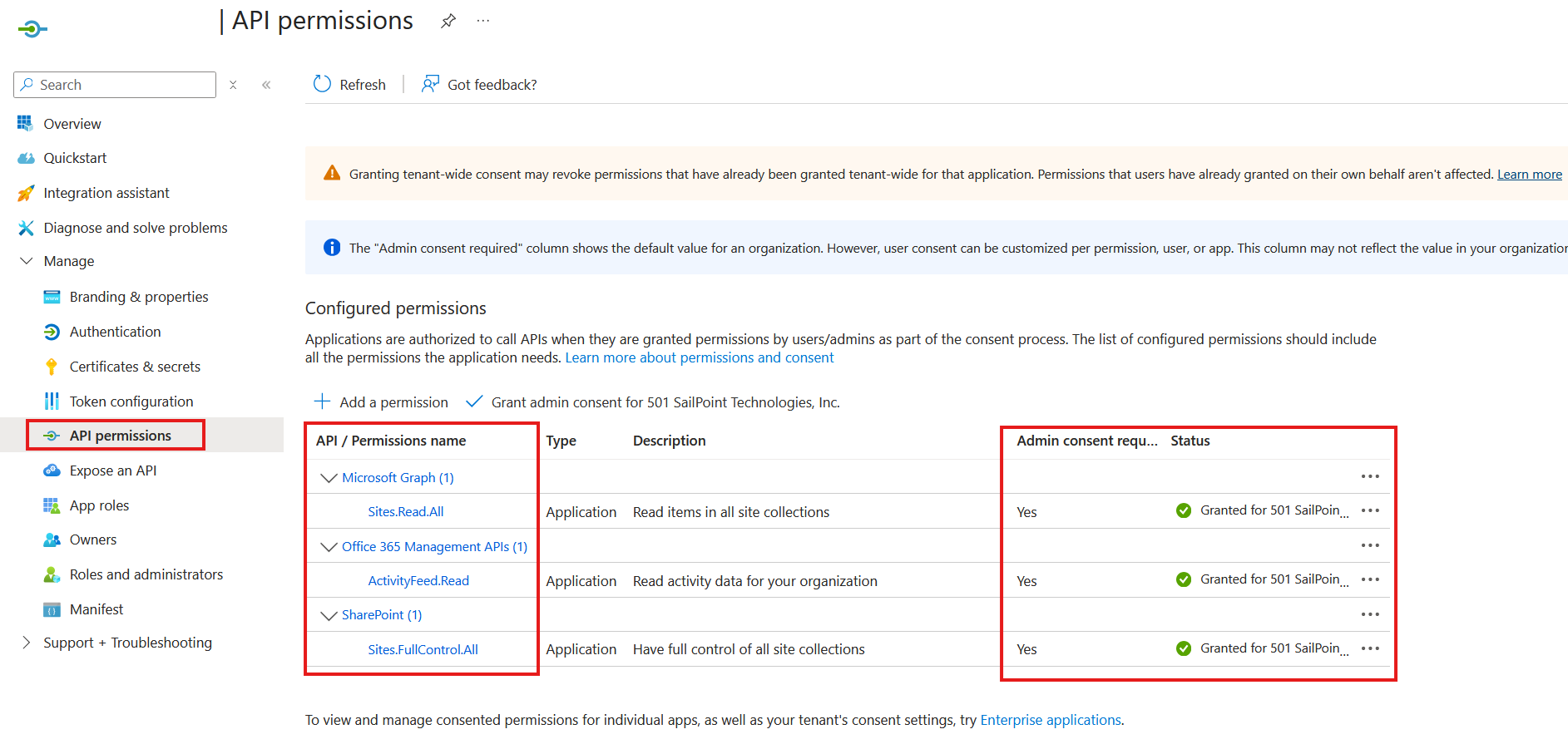This screenshot has height=744, width=1568.
Task: Collapse the sidebar with the double-chevron icon
Action: 266,85
